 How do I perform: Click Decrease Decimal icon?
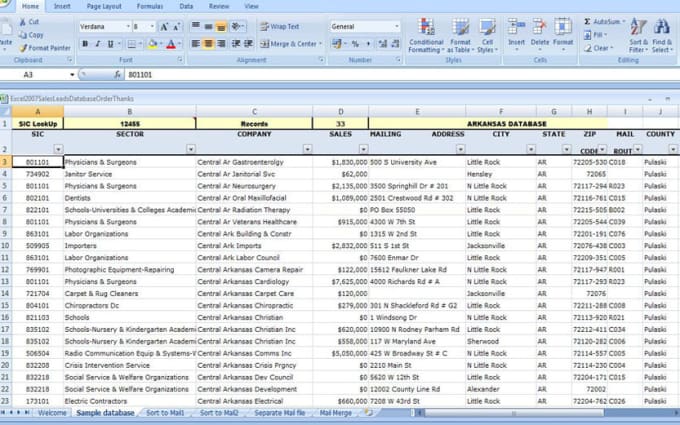[395, 44]
